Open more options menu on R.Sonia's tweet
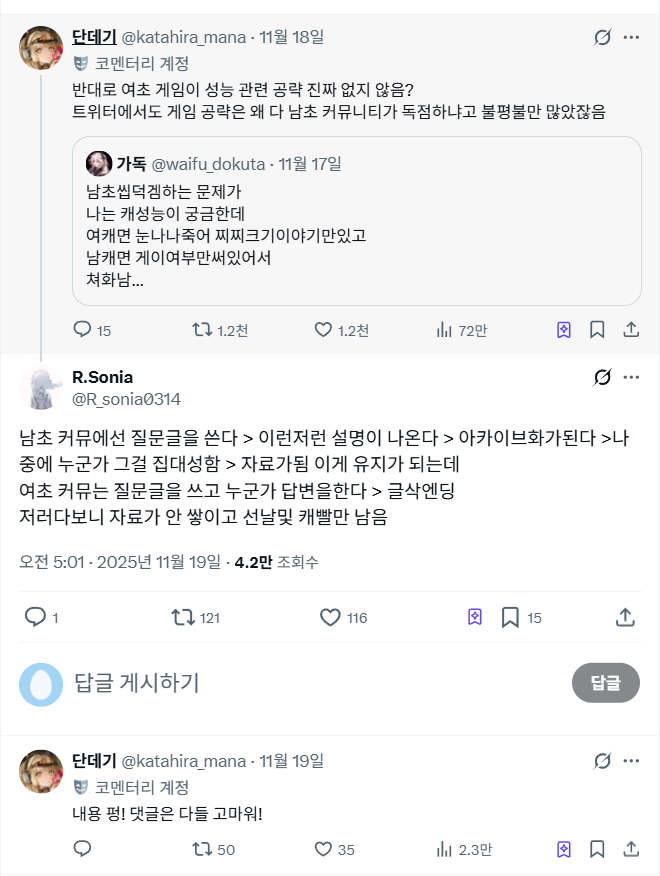The width and height of the screenshot is (660, 876). (x=631, y=377)
